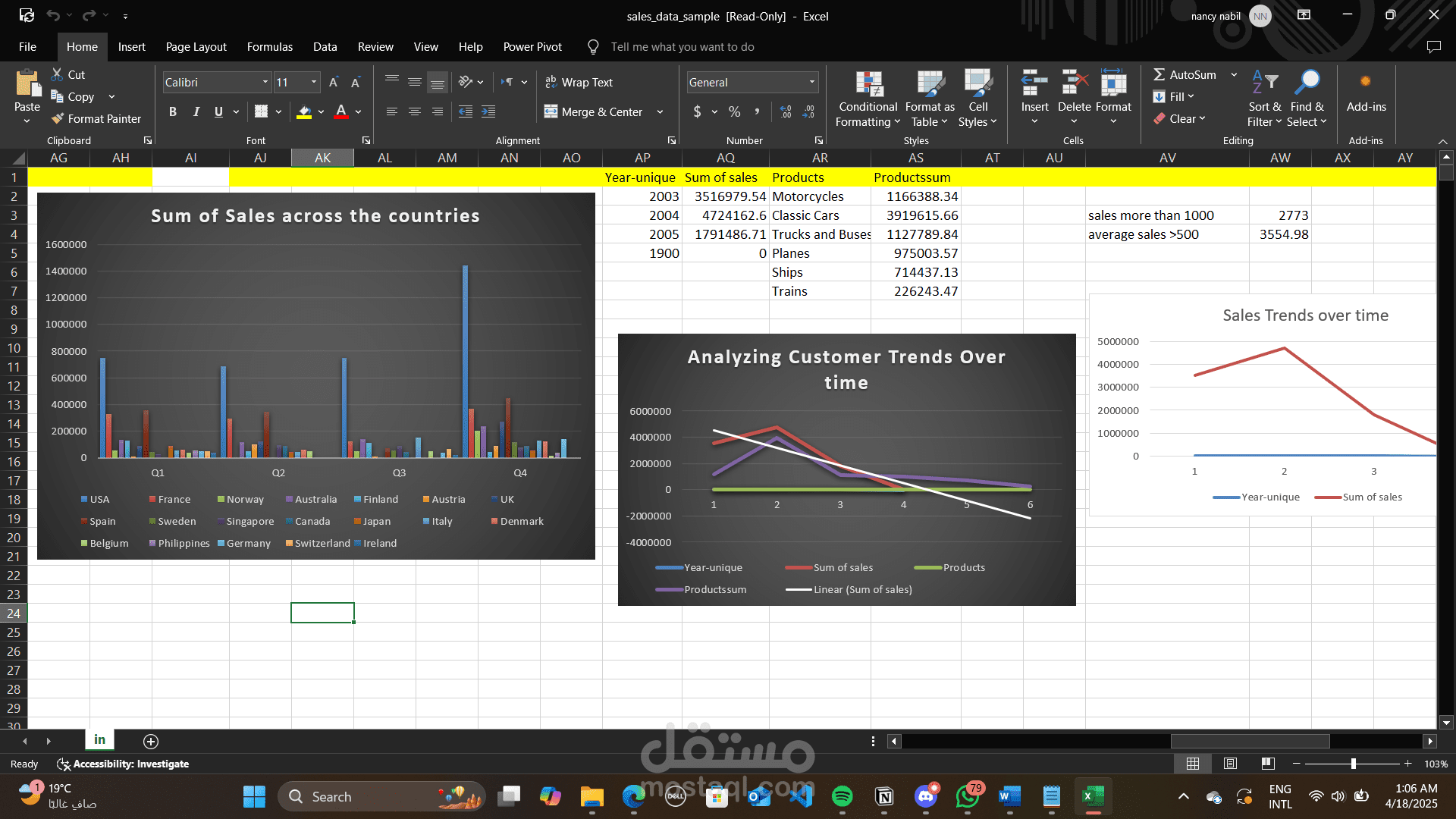Click Accessibility: Investigate in the status bar
This screenshot has width=1456, height=819.
pos(123,764)
